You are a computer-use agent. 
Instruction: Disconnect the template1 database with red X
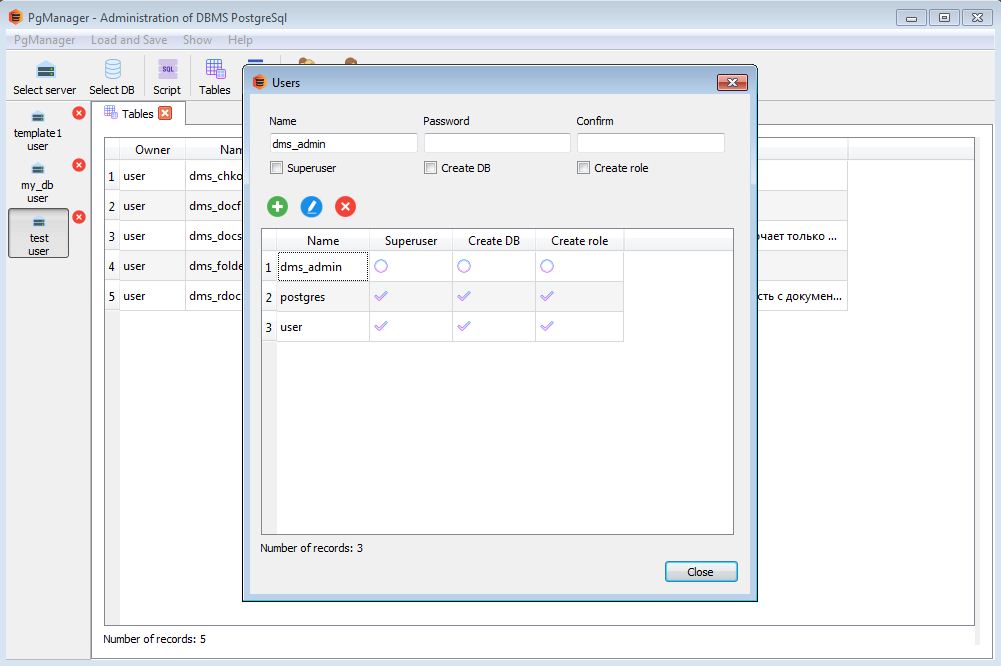coord(79,114)
